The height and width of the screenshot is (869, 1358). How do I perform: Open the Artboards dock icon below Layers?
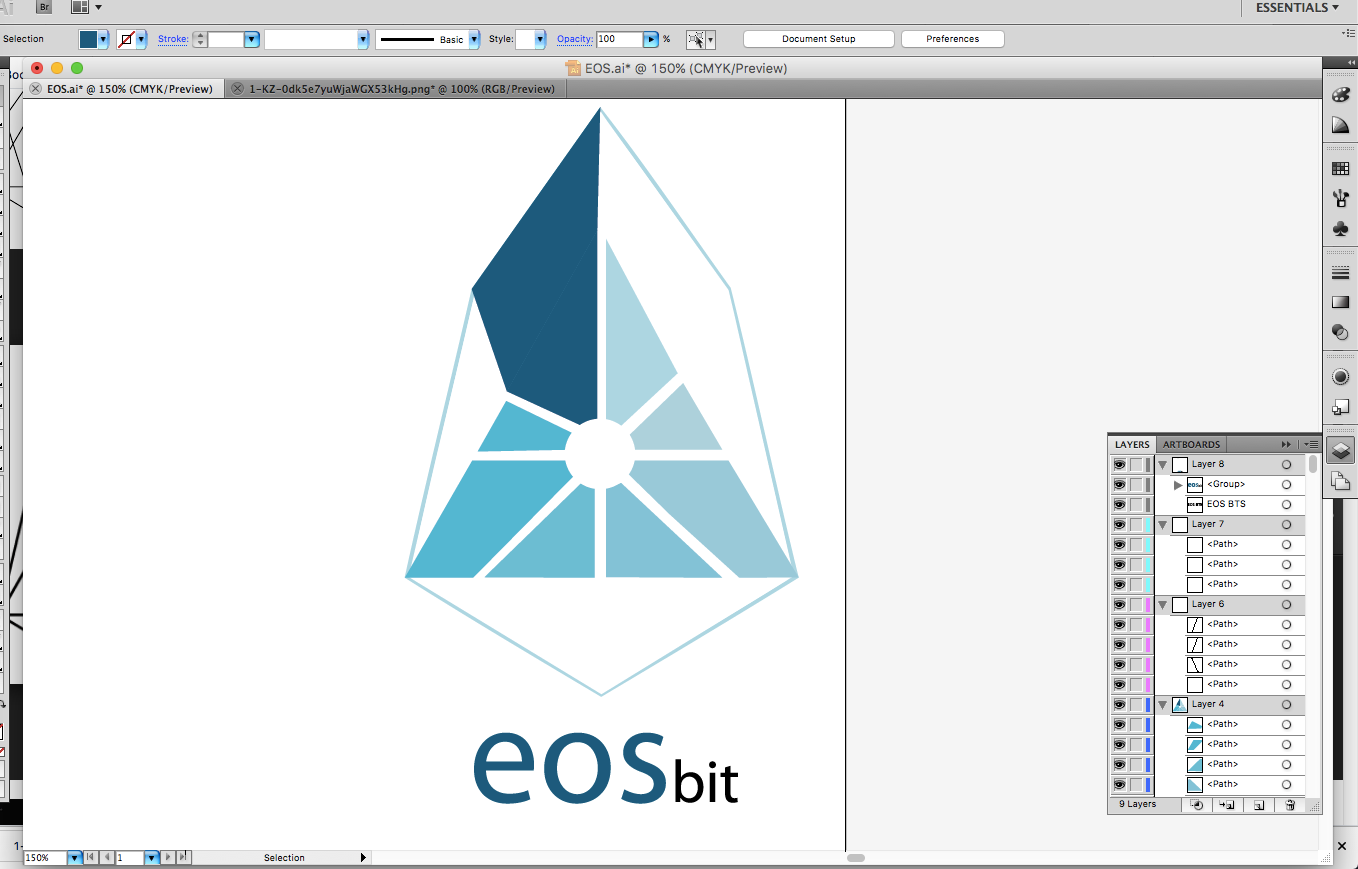[x=1341, y=481]
